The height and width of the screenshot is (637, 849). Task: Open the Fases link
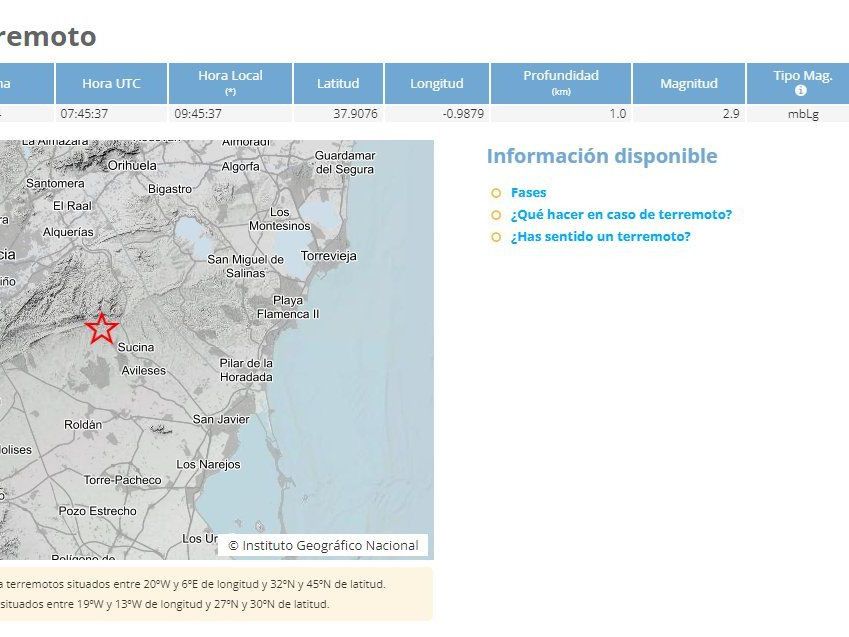coord(528,192)
